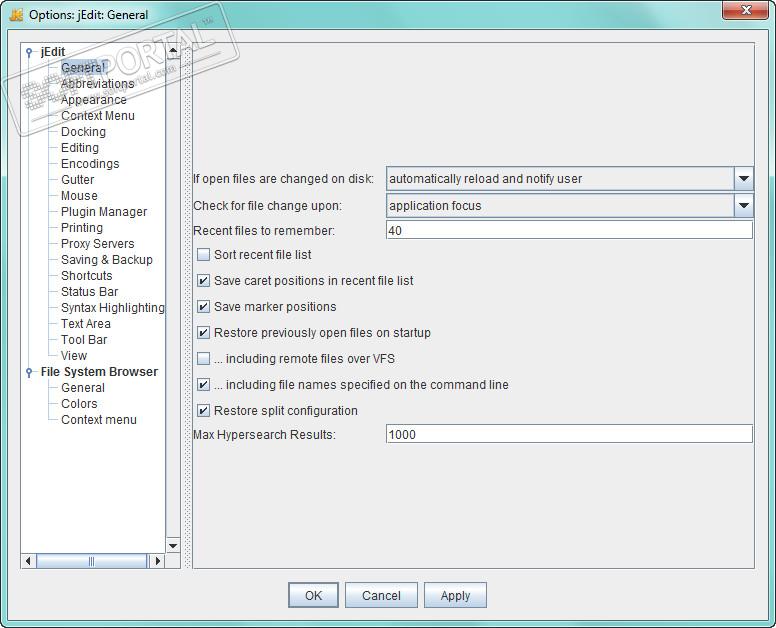This screenshot has height=628, width=776.
Task: Collapse the jEdit tree node
Action: click(x=29, y=51)
